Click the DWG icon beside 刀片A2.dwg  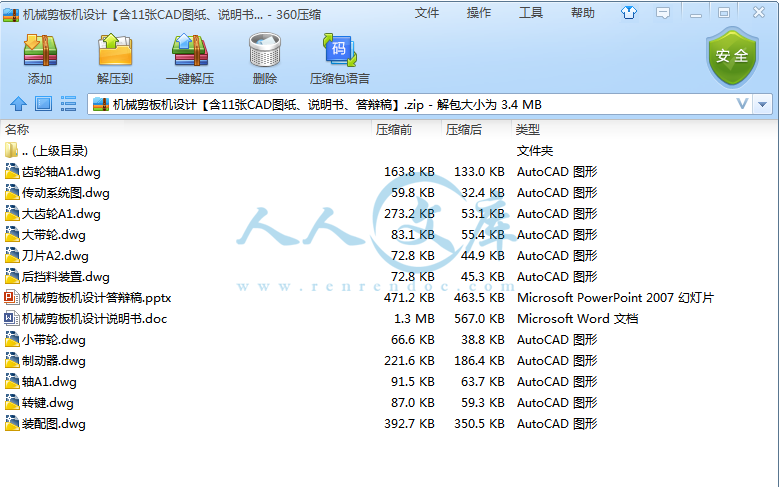[11, 255]
